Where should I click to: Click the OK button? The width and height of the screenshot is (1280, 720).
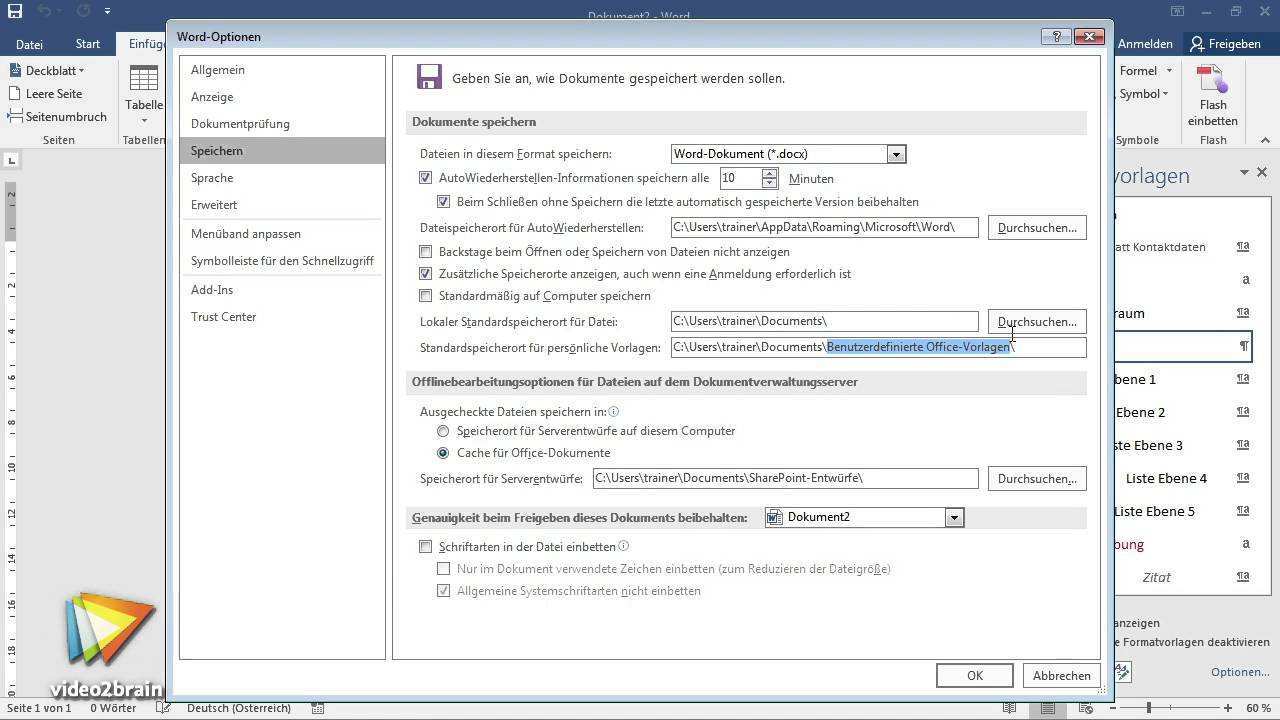(974, 676)
